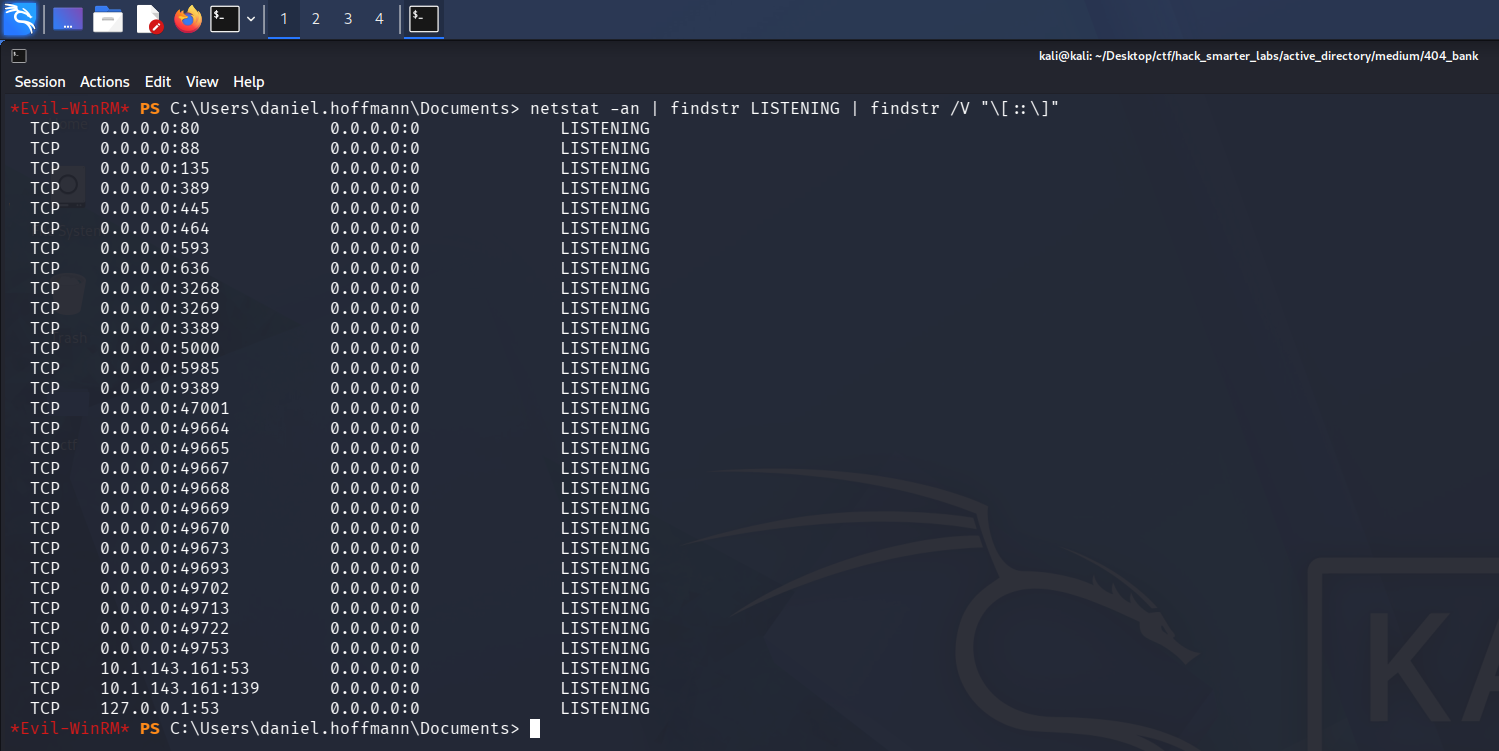Switch to workspace 2

tap(316, 19)
